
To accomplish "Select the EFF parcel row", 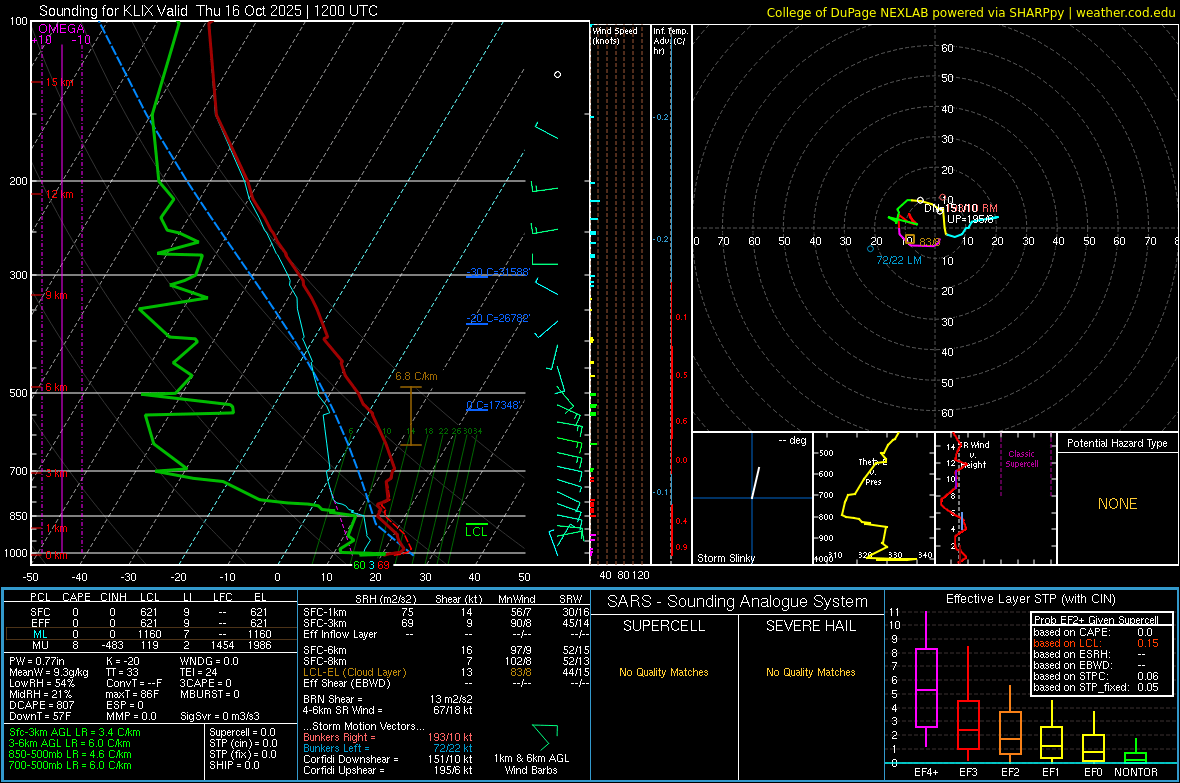I will [150, 623].
